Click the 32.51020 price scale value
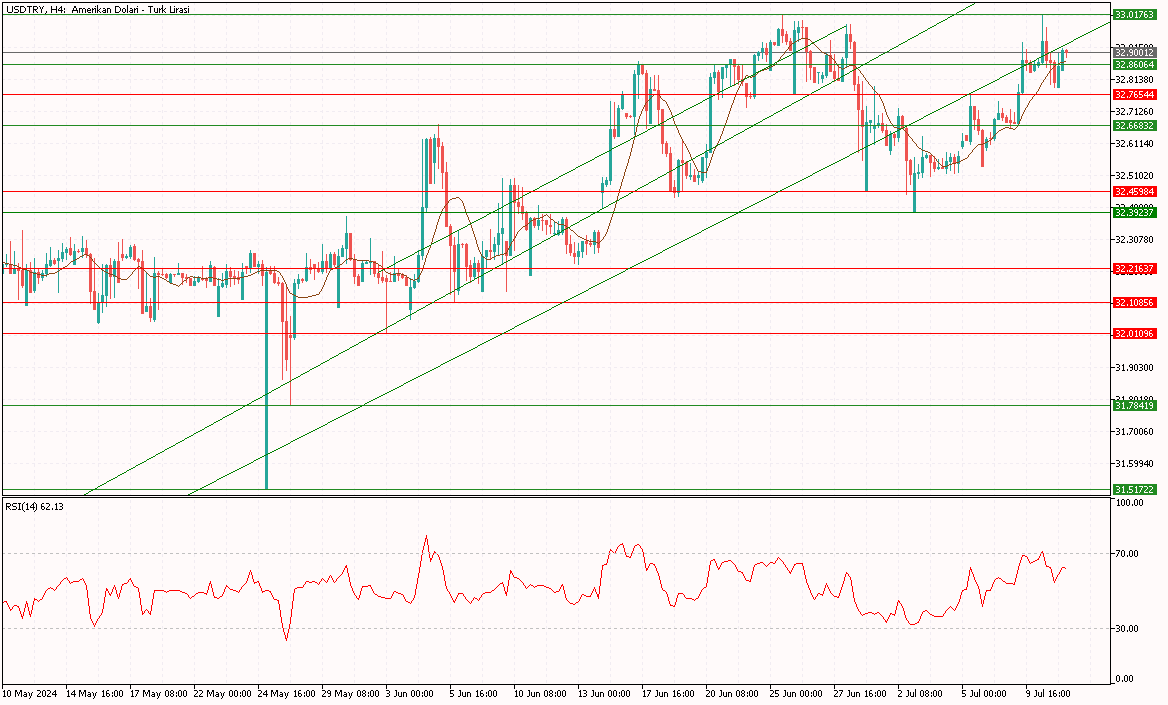 pyautogui.click(x=1134, y=176)
